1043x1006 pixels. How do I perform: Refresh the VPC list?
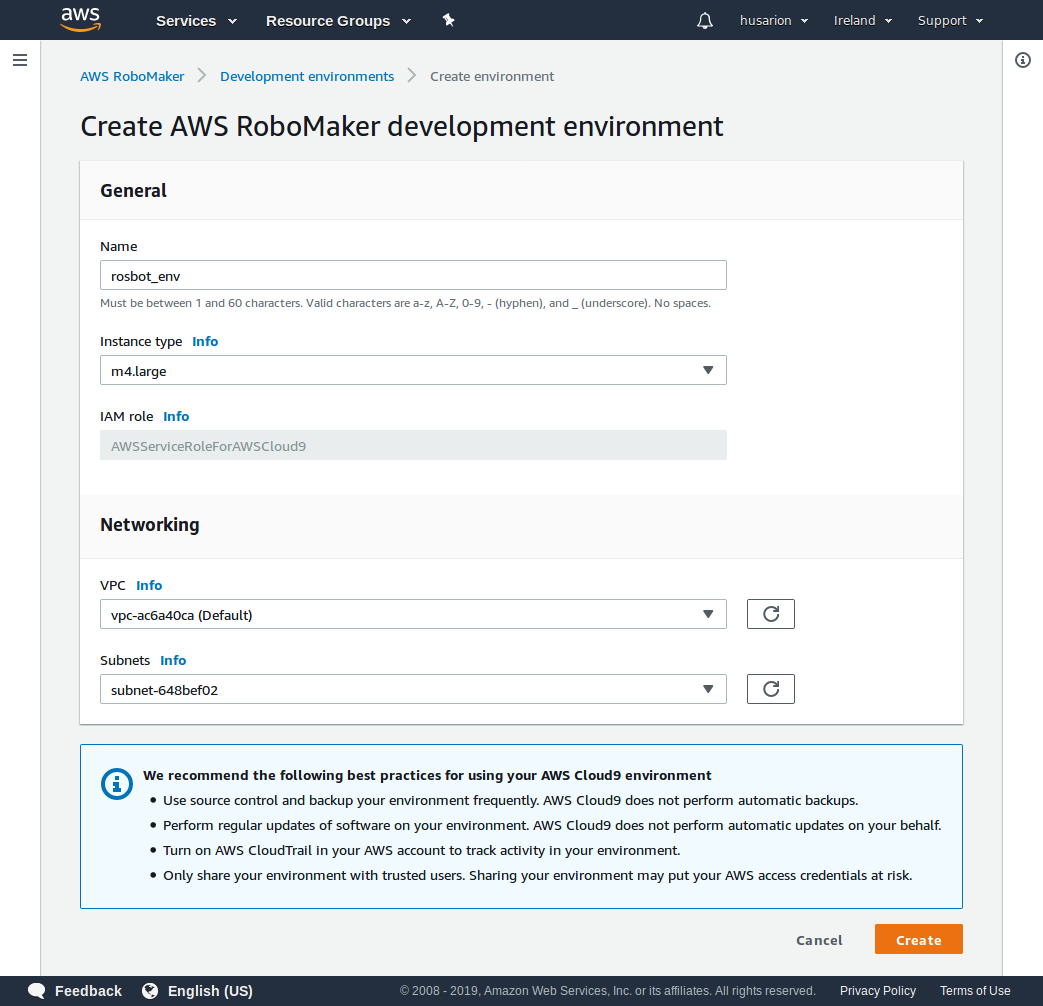(x=771, y=614)
